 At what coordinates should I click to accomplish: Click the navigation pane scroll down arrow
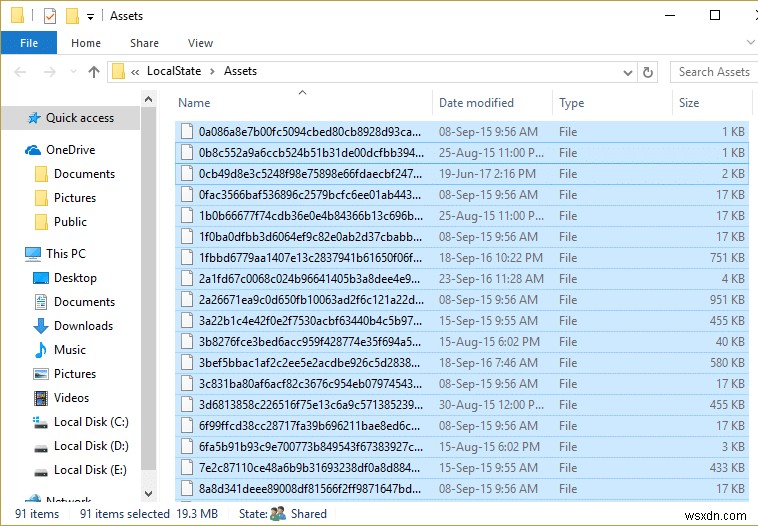148,494
